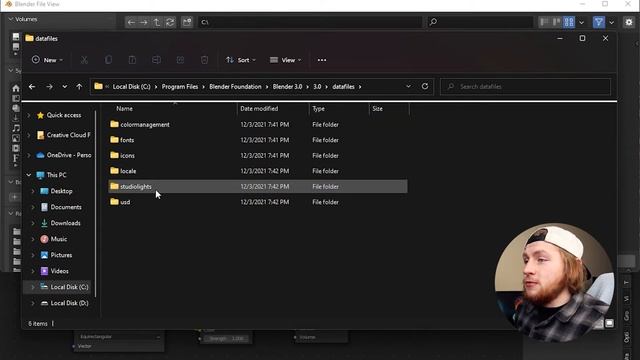Switch to large icons view in status bar

(x=609, y=323)
